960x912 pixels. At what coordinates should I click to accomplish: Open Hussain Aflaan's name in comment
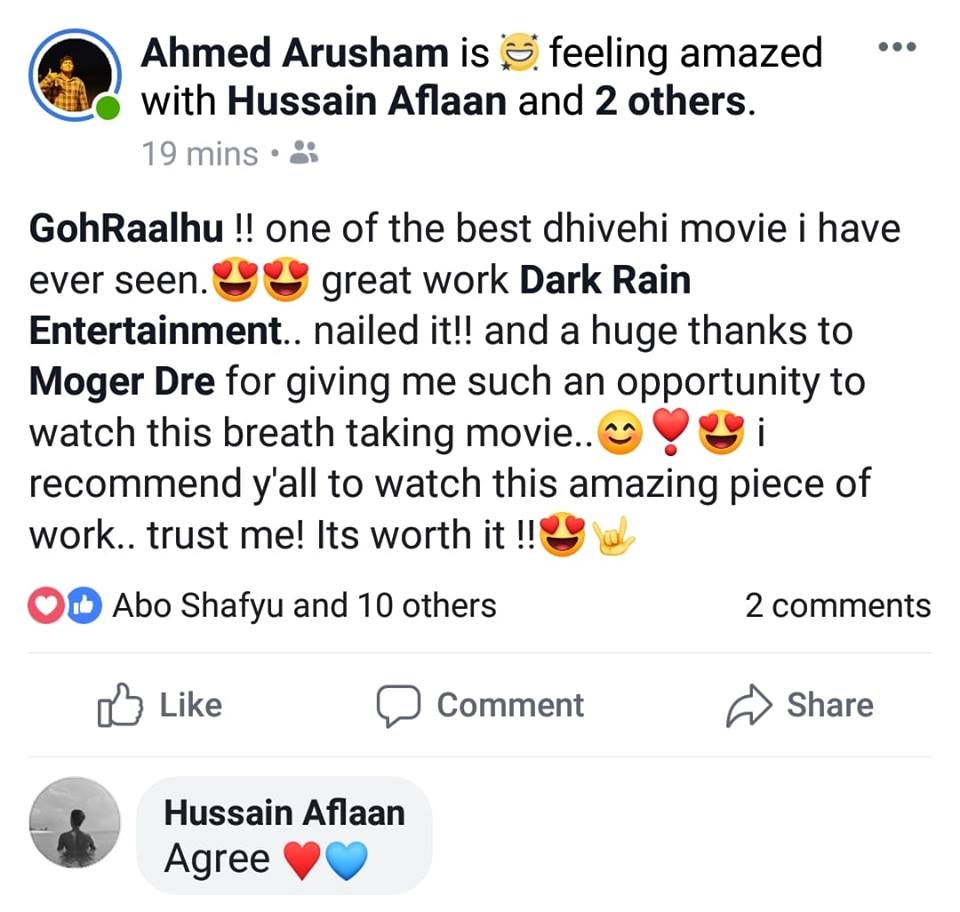point(284,813)
